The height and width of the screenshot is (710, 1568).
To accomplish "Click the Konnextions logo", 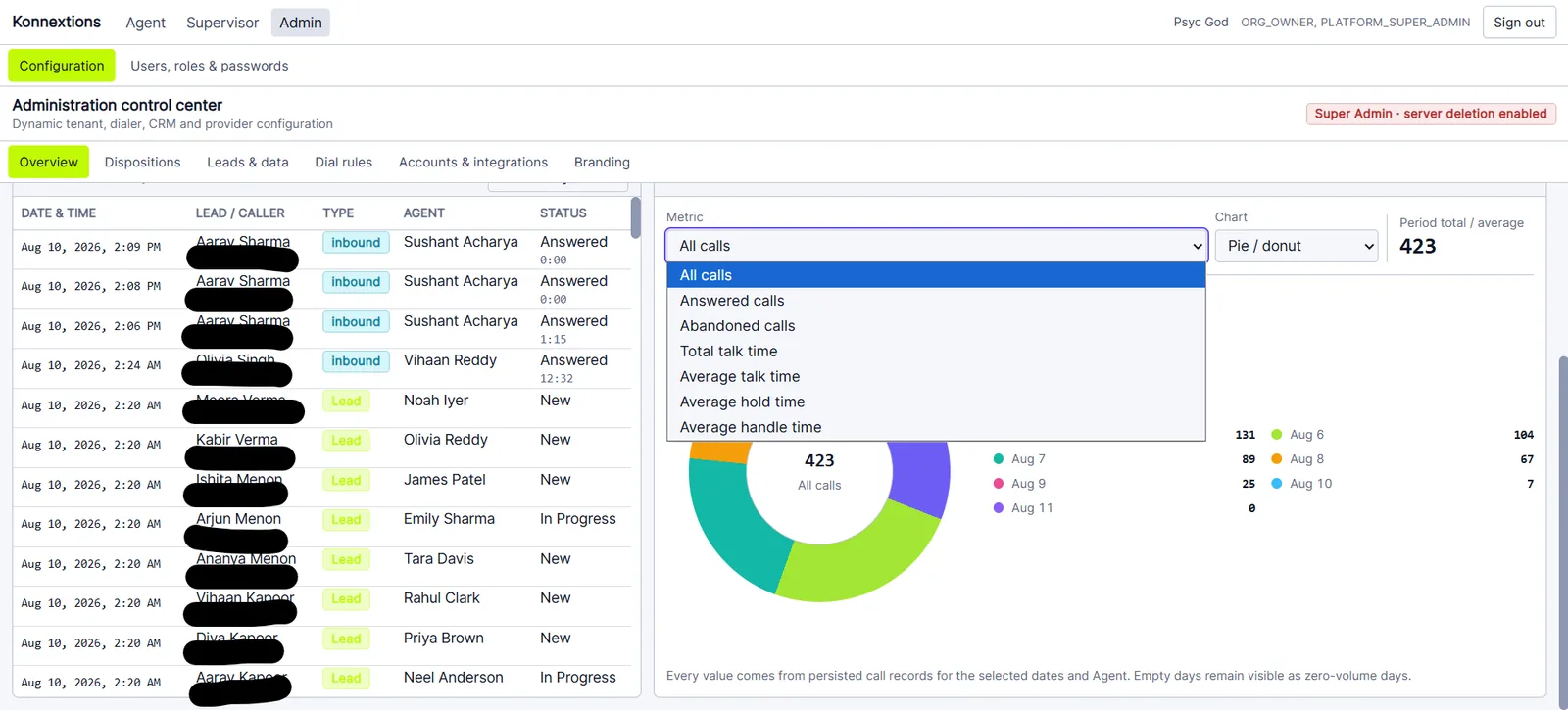I will click(x=56, y=22).
